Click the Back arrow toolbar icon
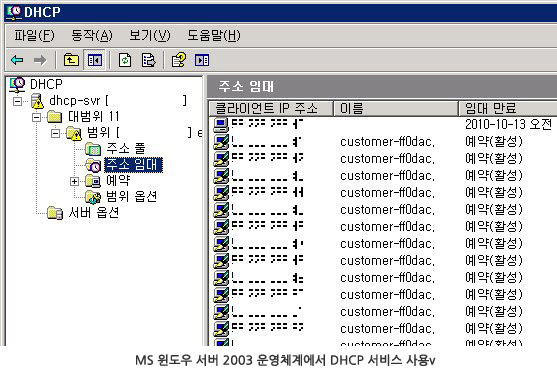Image resolution: width=557 pixels, height=376 pixels. [17, 60]
